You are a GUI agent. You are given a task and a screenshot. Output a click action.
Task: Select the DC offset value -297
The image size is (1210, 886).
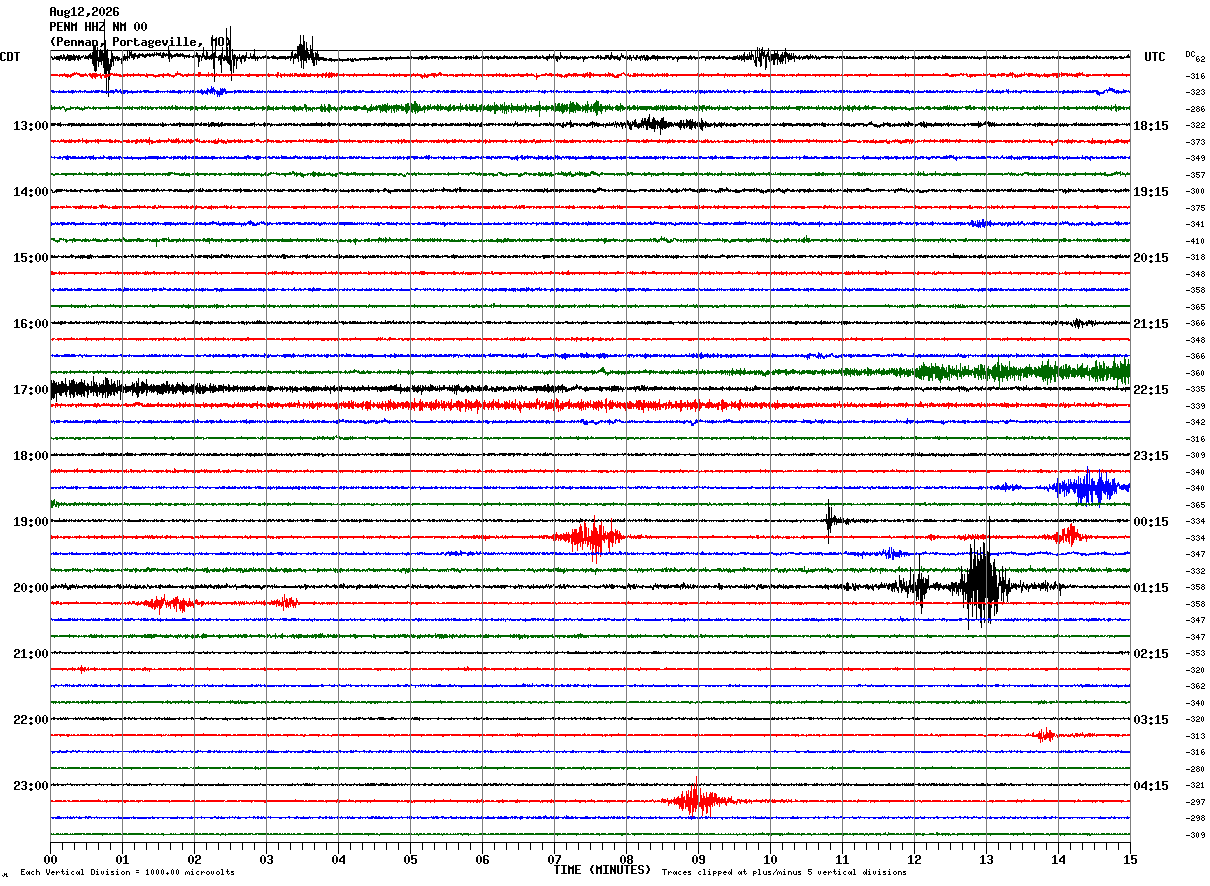[x=1195, y=802]
